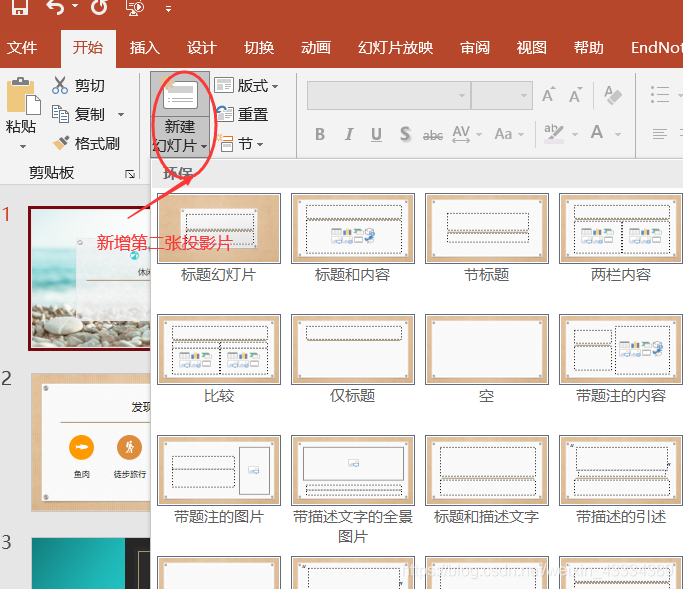This screenshot has height=589, width=683.
Task: Open the 文件 menu tab
Action: pyautogui.click(x=22, y=47)
